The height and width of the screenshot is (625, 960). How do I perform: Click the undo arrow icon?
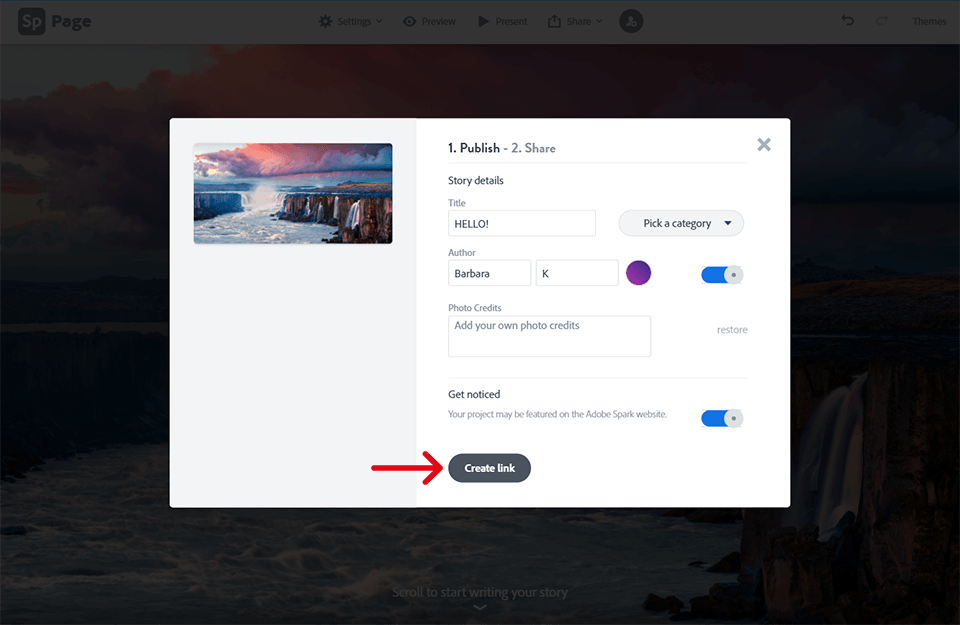click(x=848, y=21)
